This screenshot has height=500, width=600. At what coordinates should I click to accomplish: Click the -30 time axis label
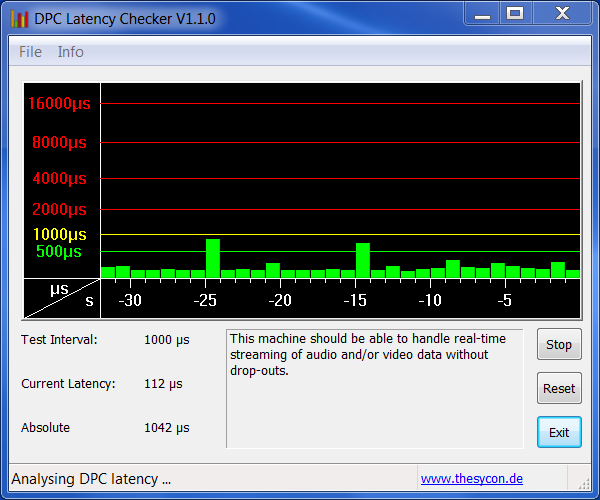pyautogui.click(x=130, y=300)
